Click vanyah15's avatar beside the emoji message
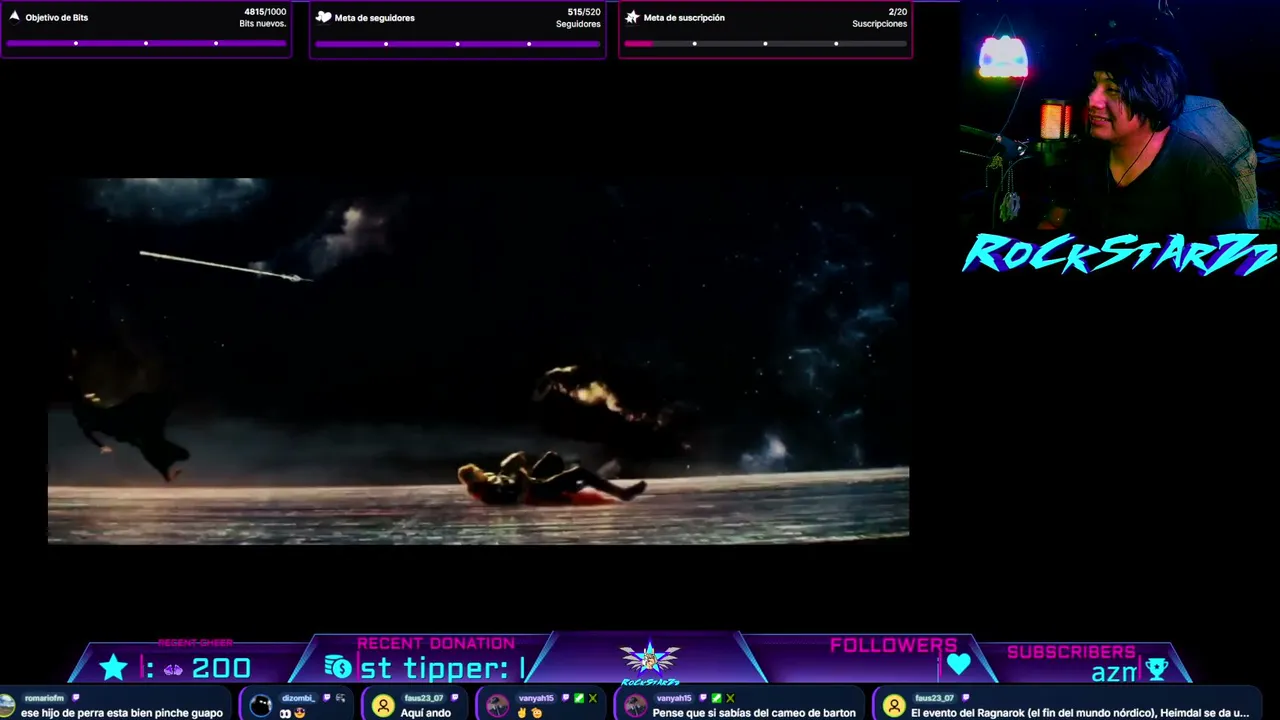Viewport: 1280px width, 720px height. (497, 706)
